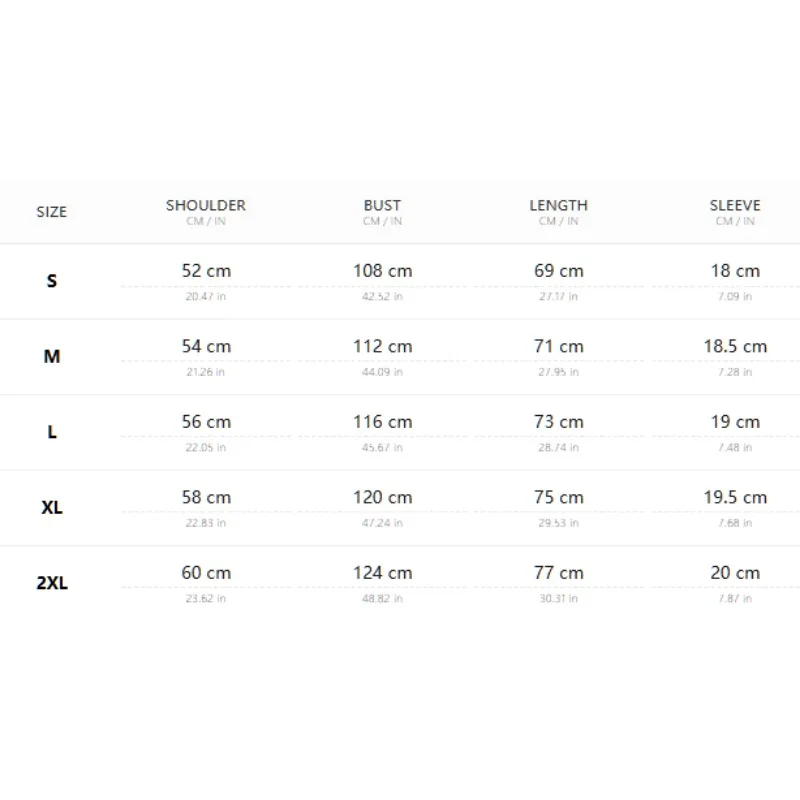Image resolution: width=800 pixels, height=800 pixels.
Task: Click the BUST column header
Action: pyautogui.click(x=382, y=206)
